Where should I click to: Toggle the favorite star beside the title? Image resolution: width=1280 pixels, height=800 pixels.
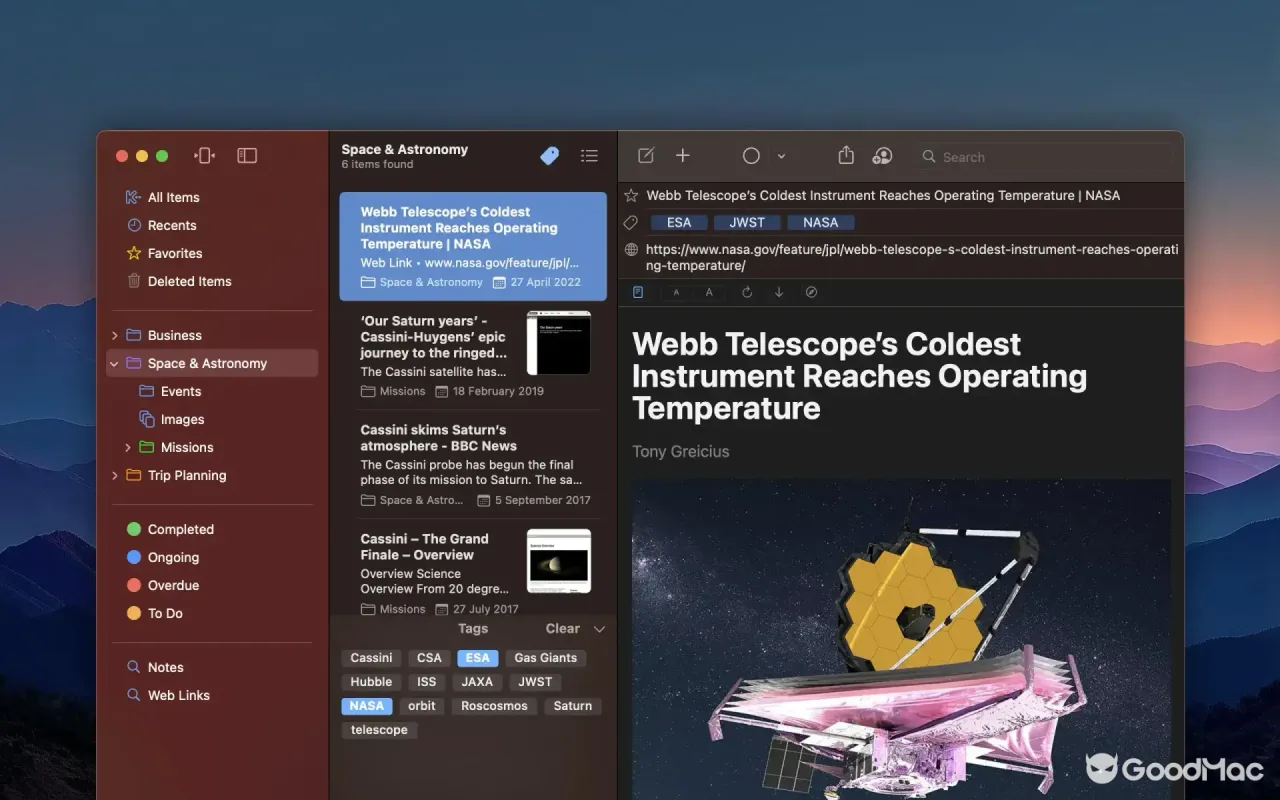(631, 195)
